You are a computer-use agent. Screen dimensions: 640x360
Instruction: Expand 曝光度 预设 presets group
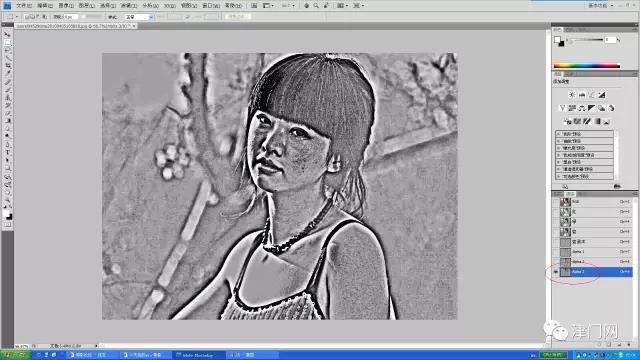(x=559, y=148)
